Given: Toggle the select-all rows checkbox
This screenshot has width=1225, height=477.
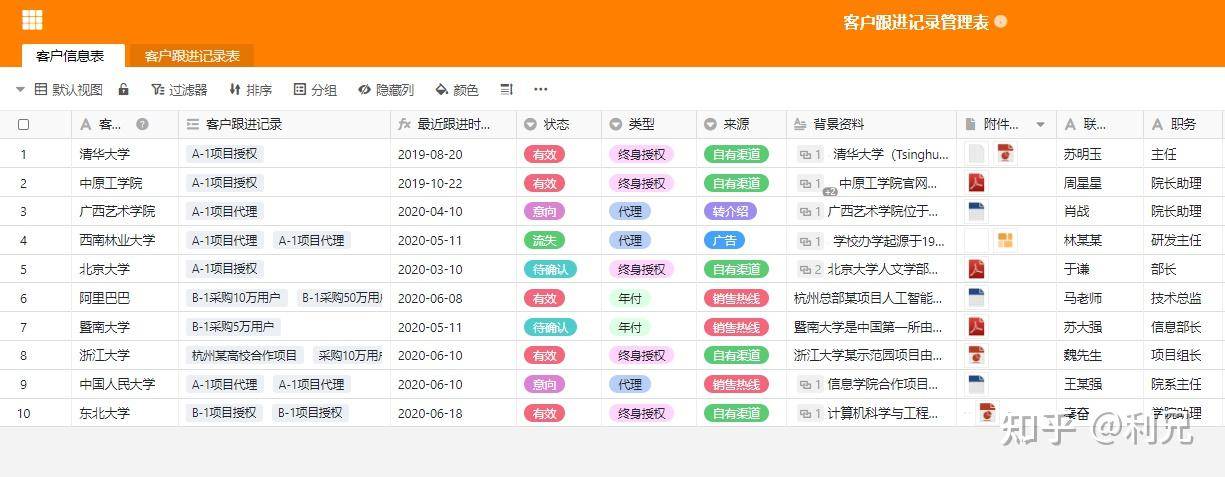Looking at the screenshot, I should coord(24,124).
